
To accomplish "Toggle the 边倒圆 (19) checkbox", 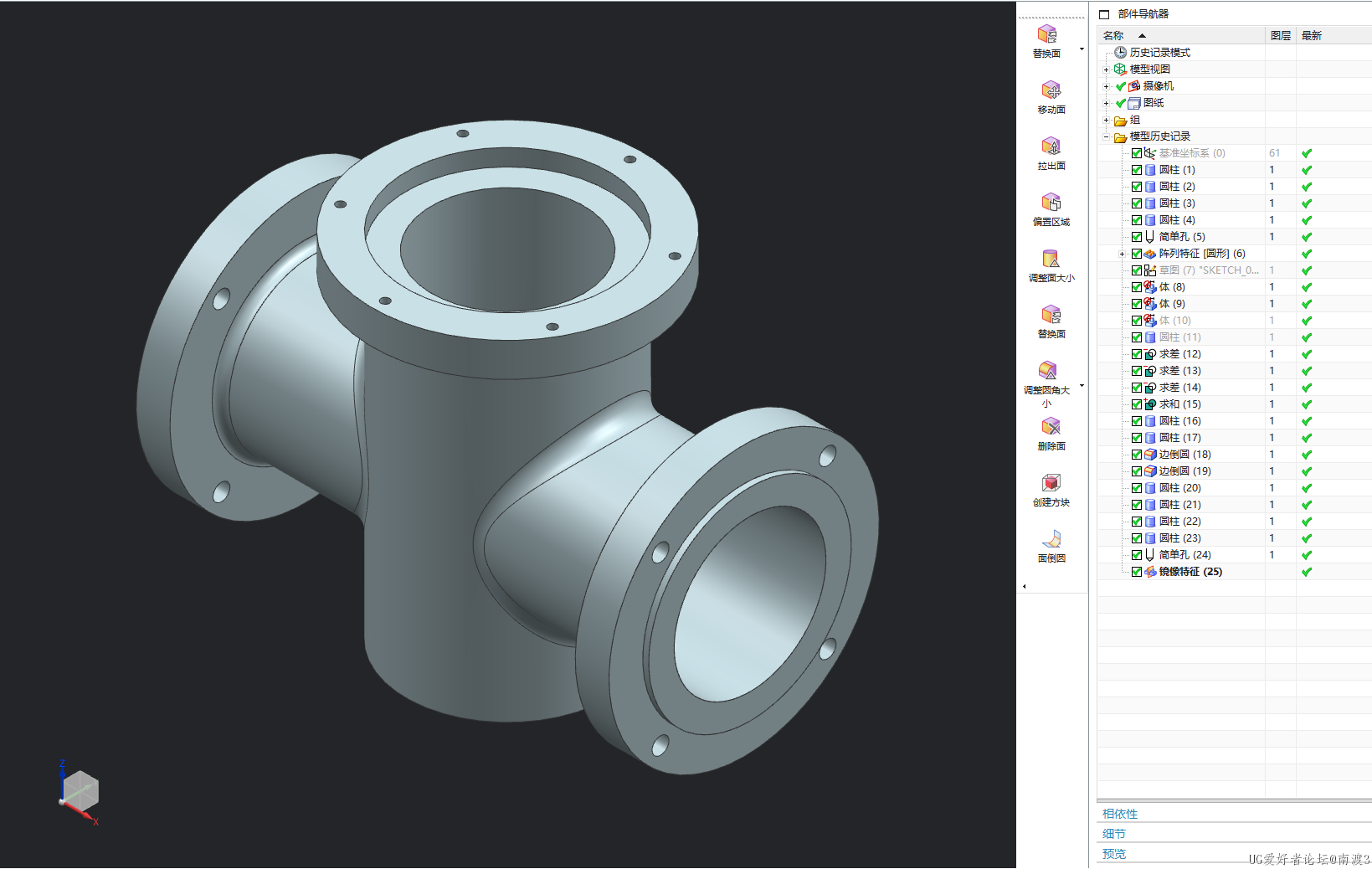I will click(x=1137, y=470).
